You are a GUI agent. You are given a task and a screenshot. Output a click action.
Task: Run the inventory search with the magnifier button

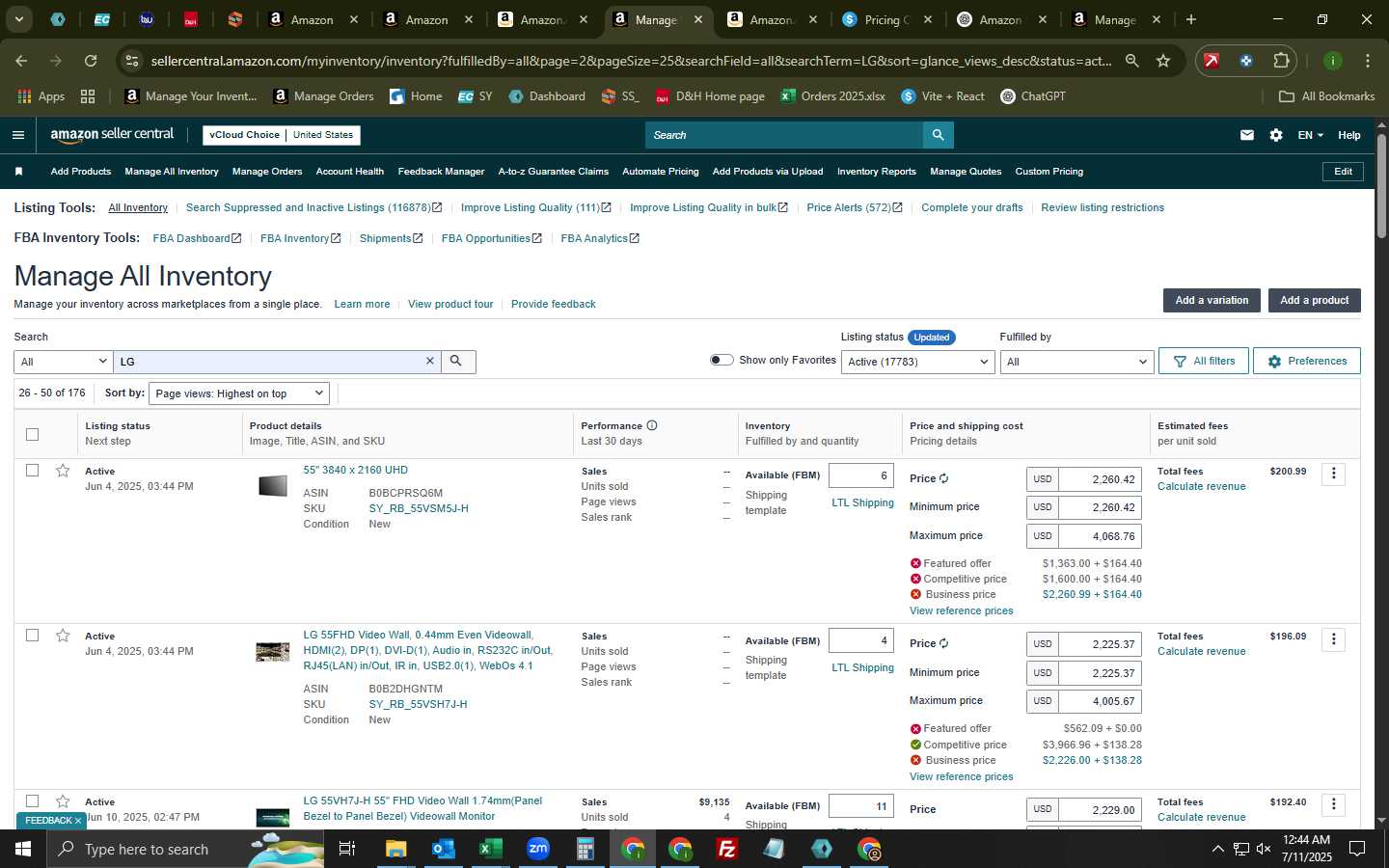[457, 361]
